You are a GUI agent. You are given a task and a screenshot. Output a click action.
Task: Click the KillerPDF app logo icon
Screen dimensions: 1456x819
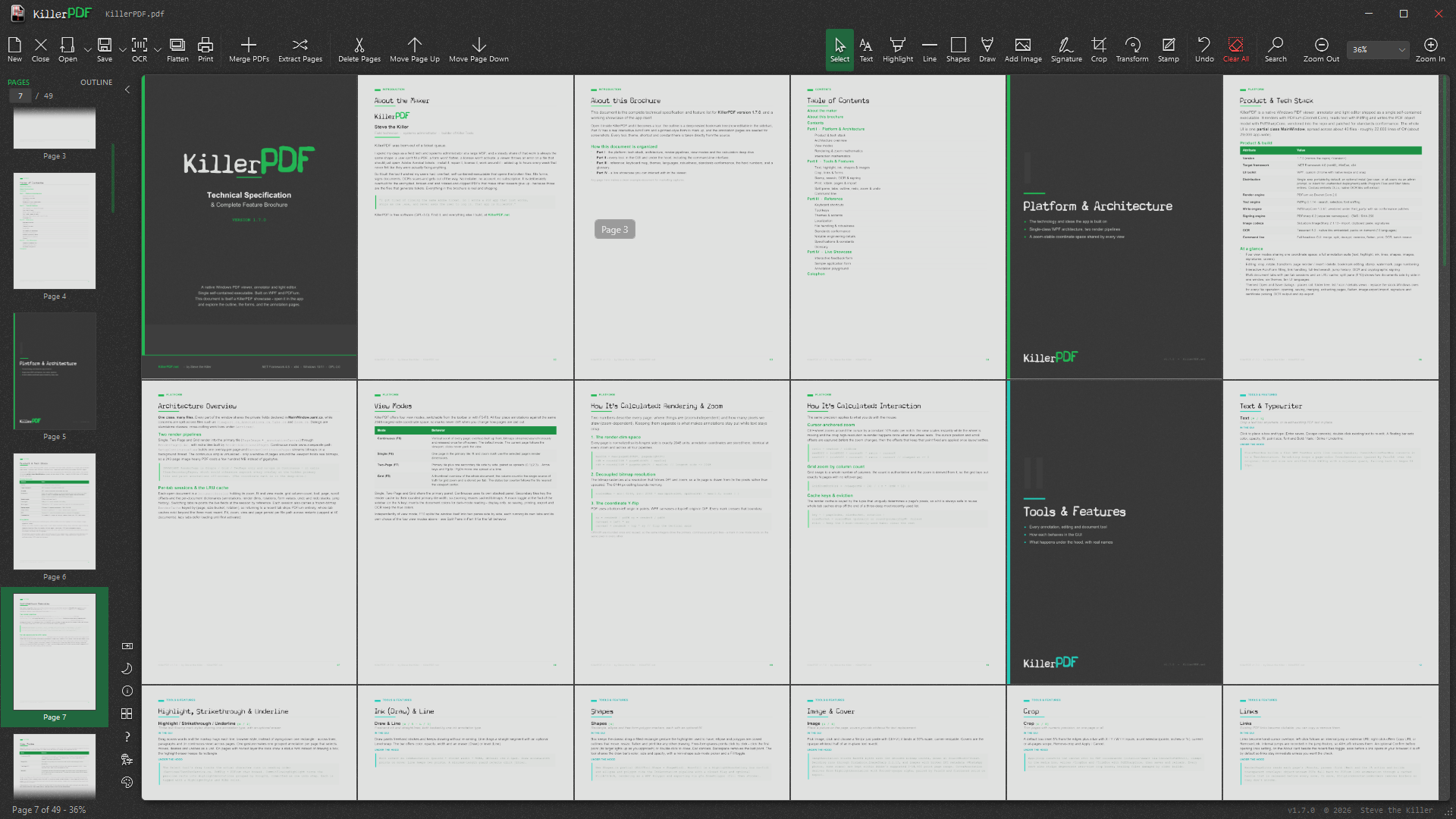(17, 13)
